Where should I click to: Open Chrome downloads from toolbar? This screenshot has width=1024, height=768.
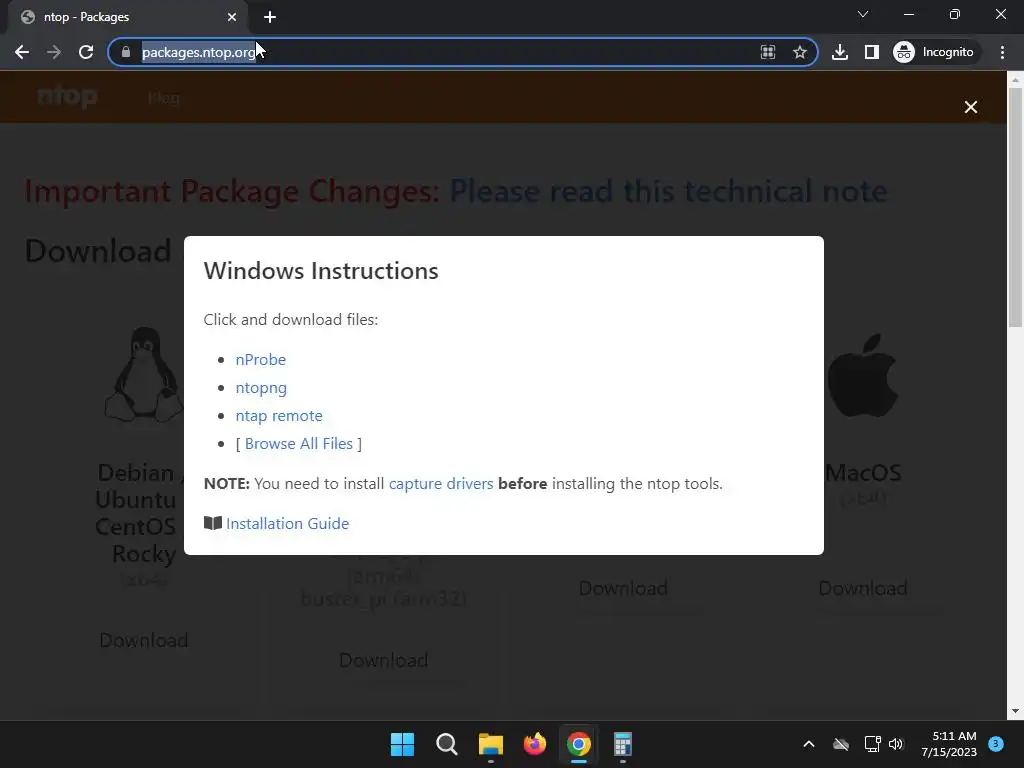(x=840, y=52)
